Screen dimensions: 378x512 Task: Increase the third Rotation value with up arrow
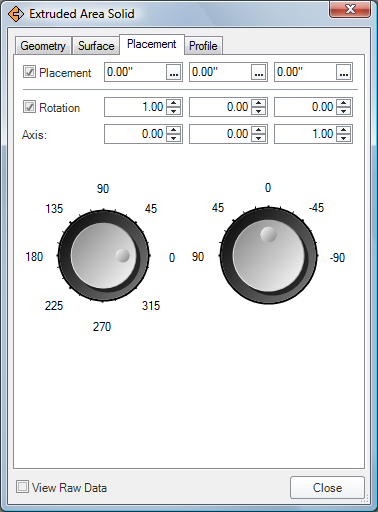click(x=344, y=103)
